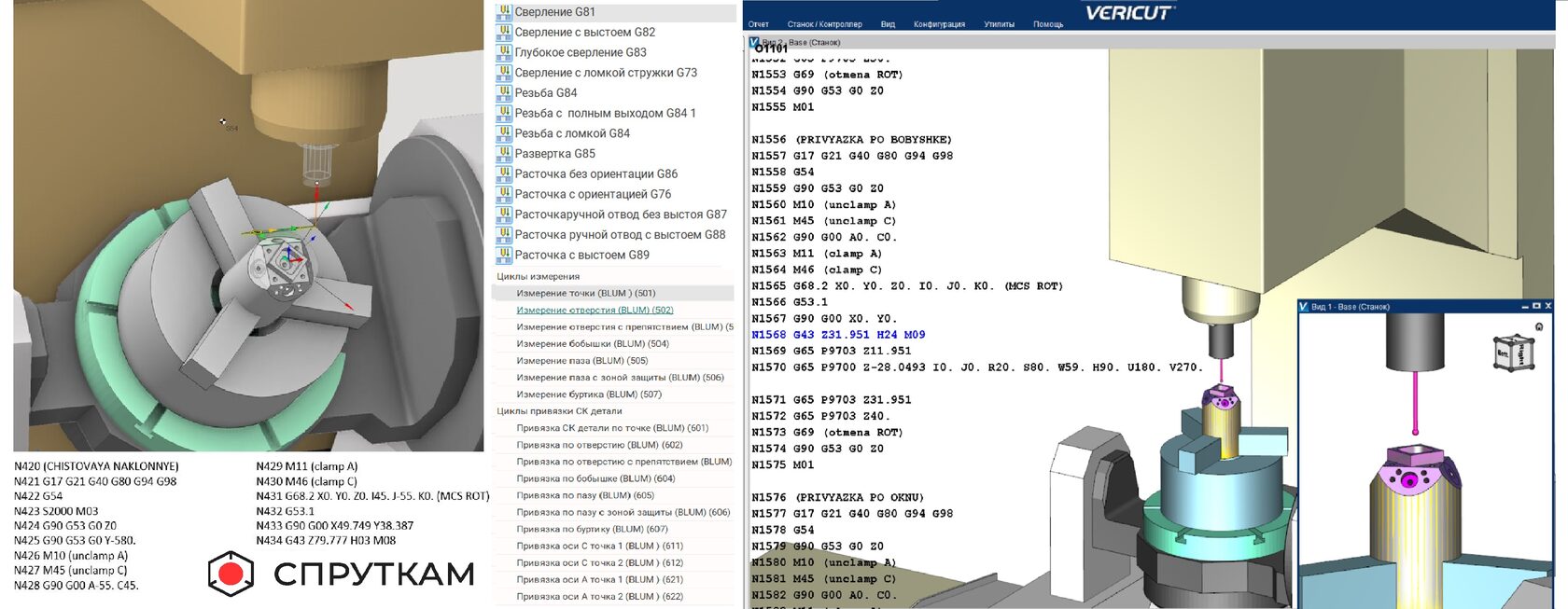Open the Помощь menu
This screenshot has width=1568, height=609.
1048,24
